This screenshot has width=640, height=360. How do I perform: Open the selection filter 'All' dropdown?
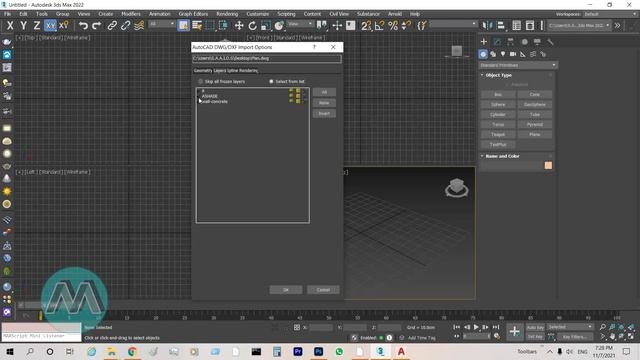pyautogui.click(x=162, y=24)
